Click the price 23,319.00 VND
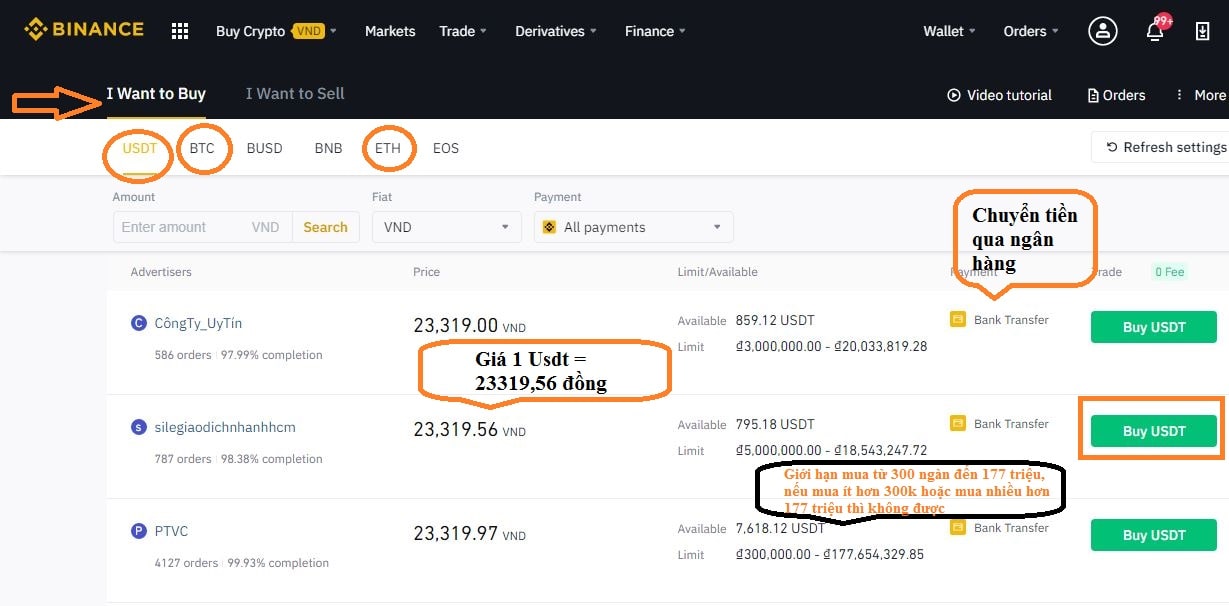Screen dimensions: 1229x606 click(x=469, y=325)
